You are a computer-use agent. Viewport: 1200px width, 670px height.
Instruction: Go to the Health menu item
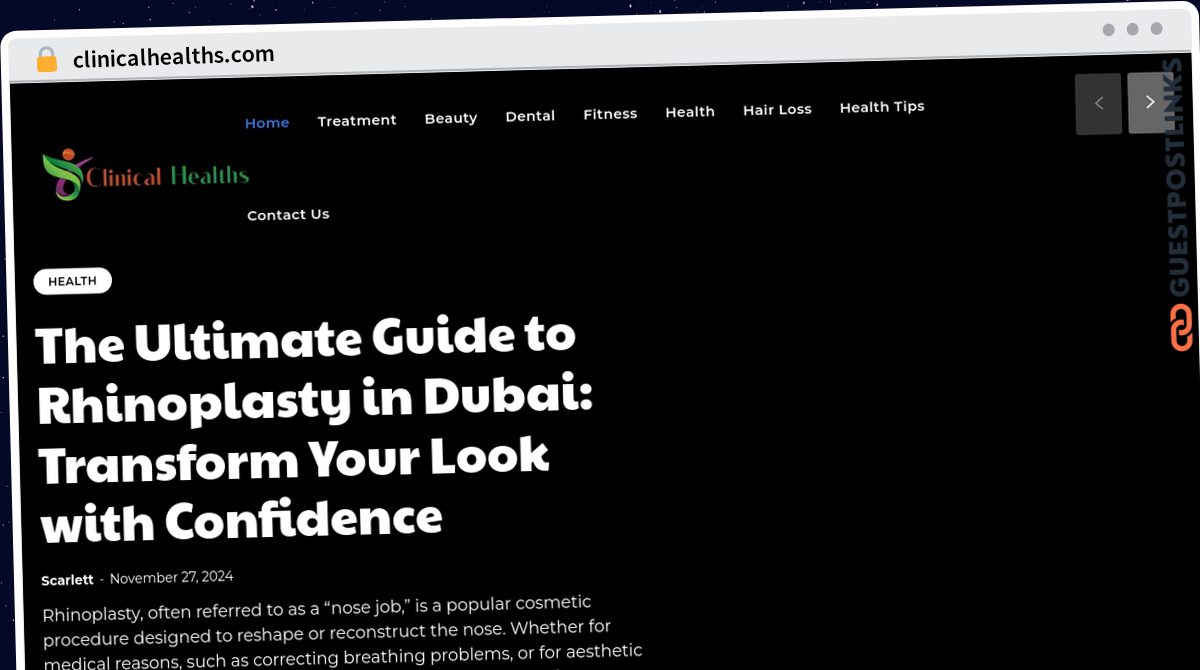pyautogui.click(x=690, y=112)
